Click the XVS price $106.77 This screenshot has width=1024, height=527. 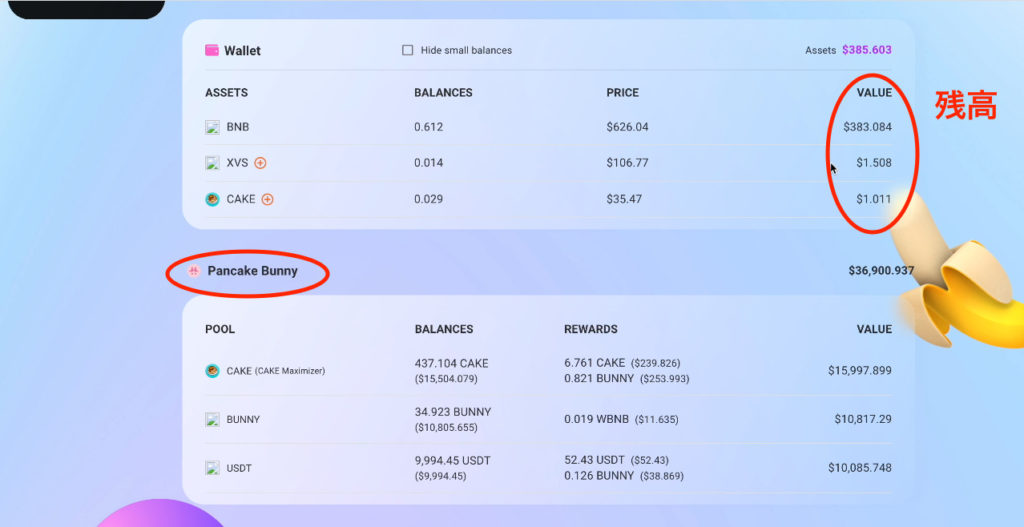point(627,163)
